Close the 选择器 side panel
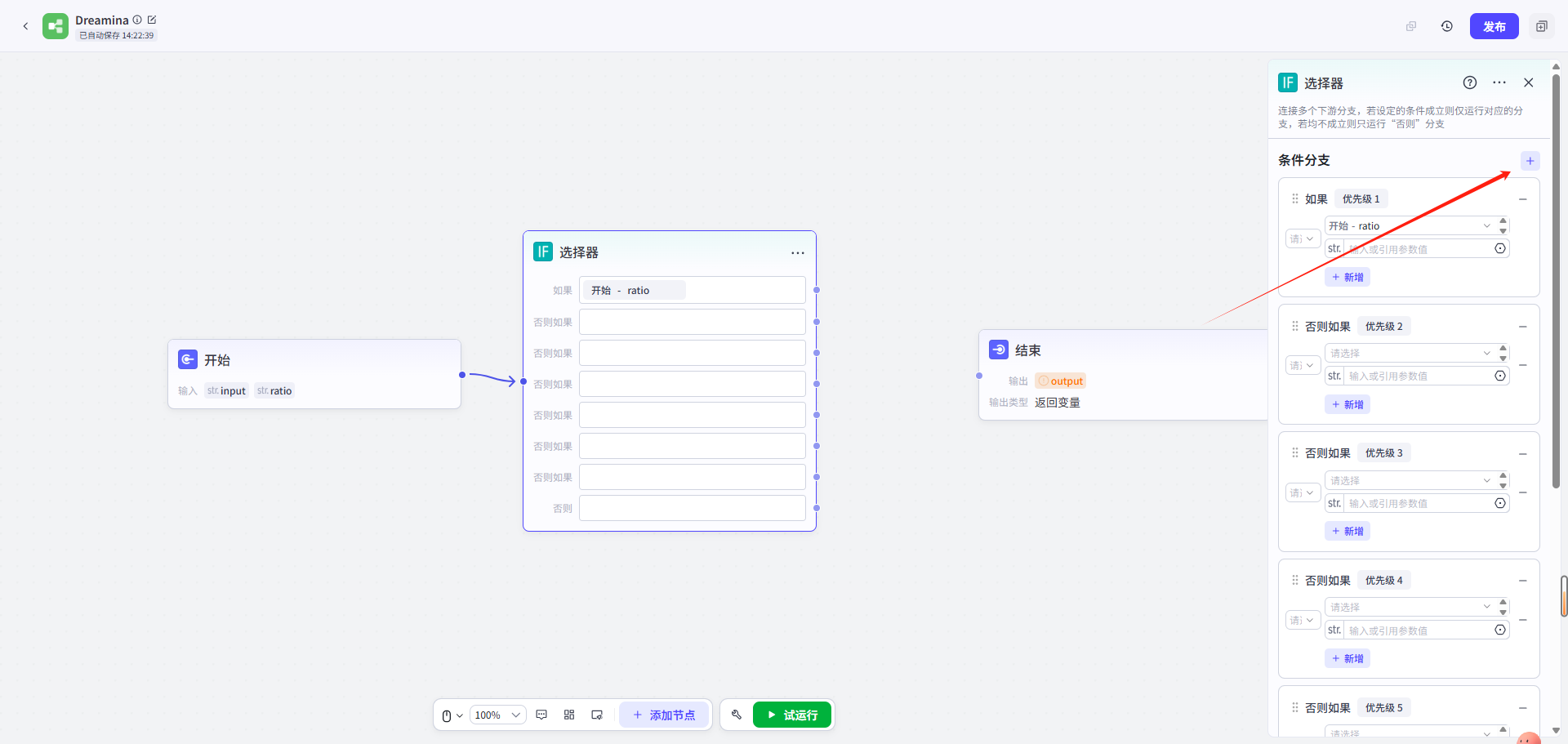The height and width of the screenshot is (744, 1568). pyautogui.click(x=1529, y=82)
